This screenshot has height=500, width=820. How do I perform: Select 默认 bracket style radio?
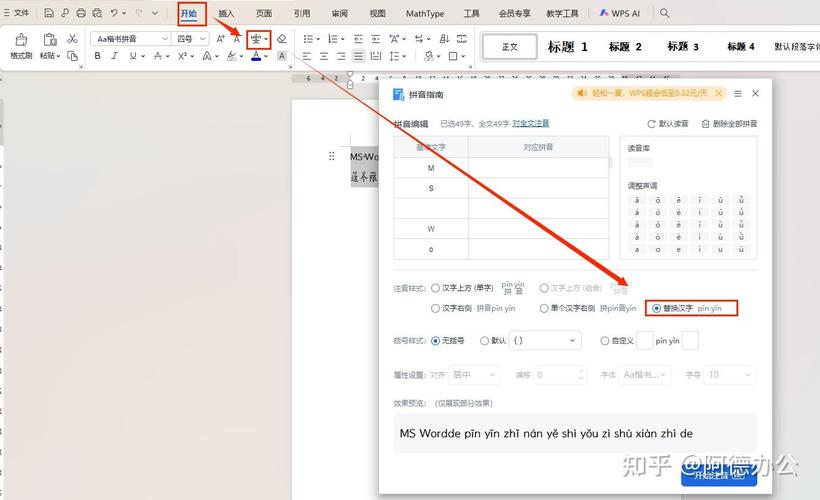point(484,341)
